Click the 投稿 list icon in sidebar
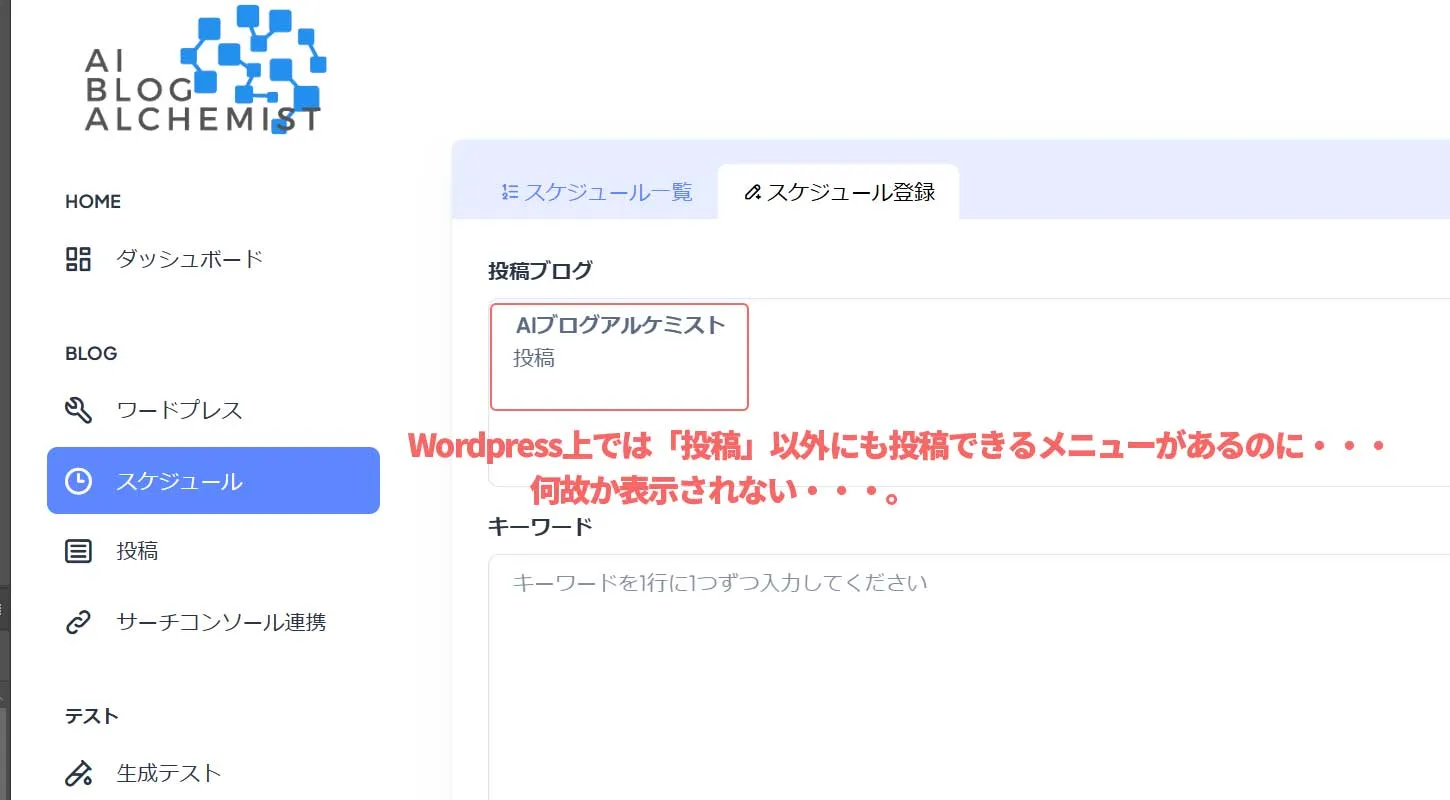Image resolution: width=1450 pixels, height=800 pixels. (78, 551)
